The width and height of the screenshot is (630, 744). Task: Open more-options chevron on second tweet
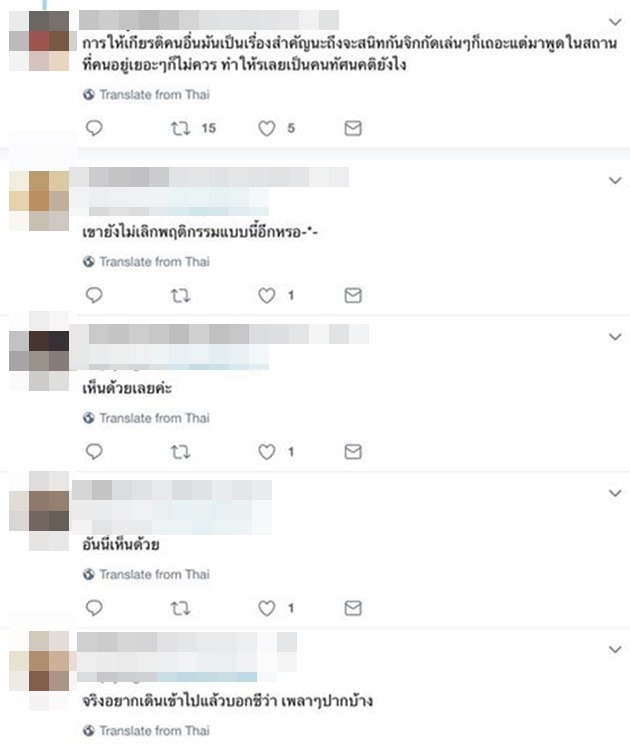(x=615, y=180)
